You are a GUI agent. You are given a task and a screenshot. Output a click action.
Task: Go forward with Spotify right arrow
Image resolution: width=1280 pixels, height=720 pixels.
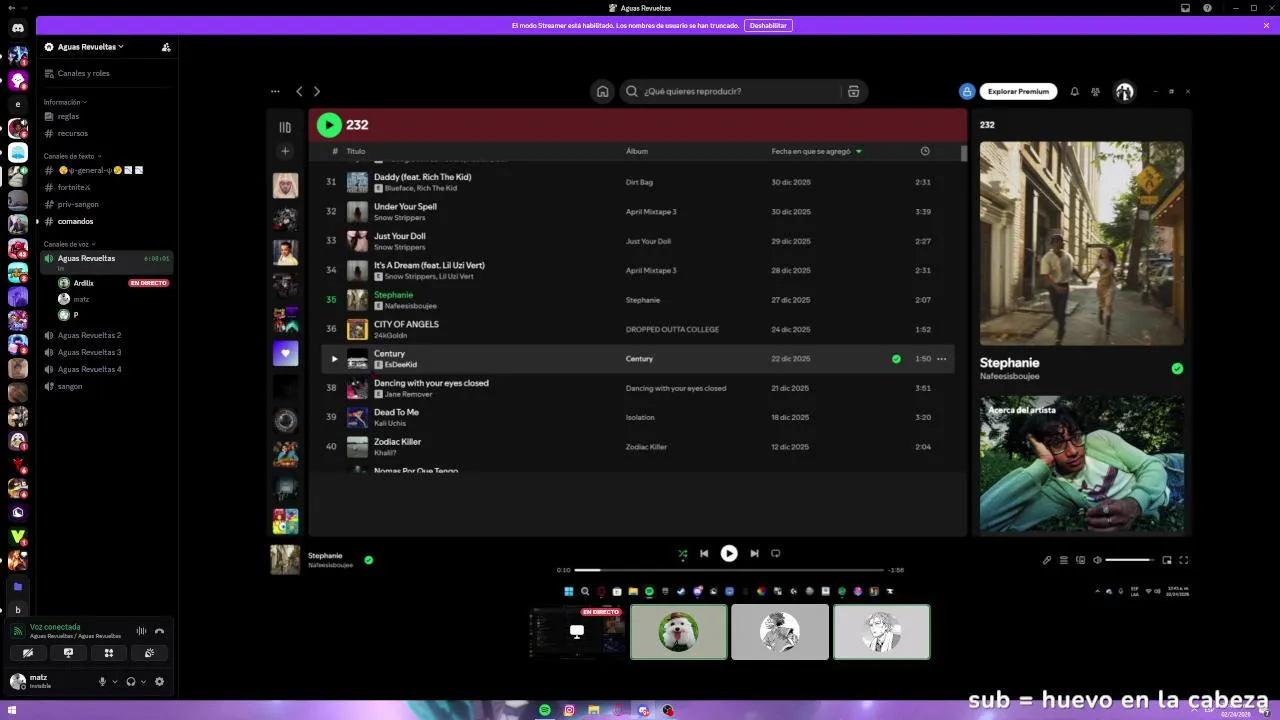coord(317,91)
